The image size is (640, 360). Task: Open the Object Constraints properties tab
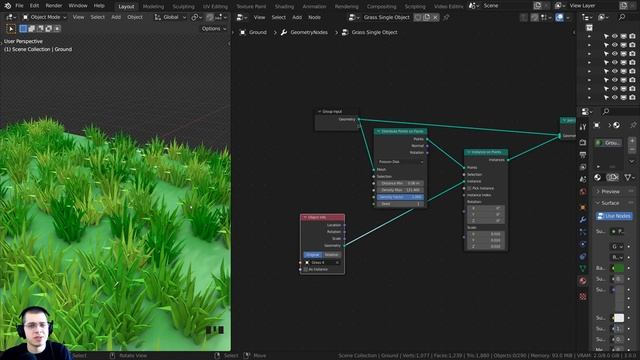(583, 256)
